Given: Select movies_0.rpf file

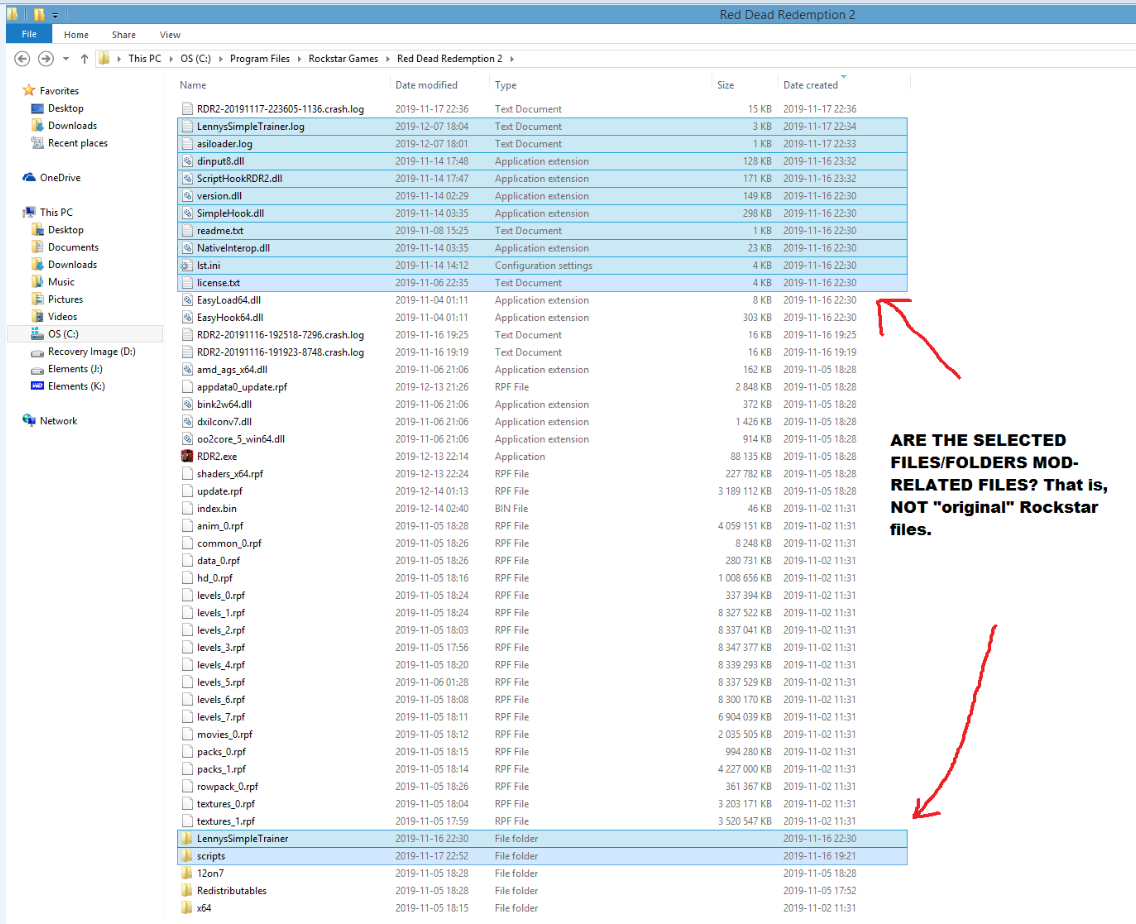Looking at the screenshot, I should 542,734.
